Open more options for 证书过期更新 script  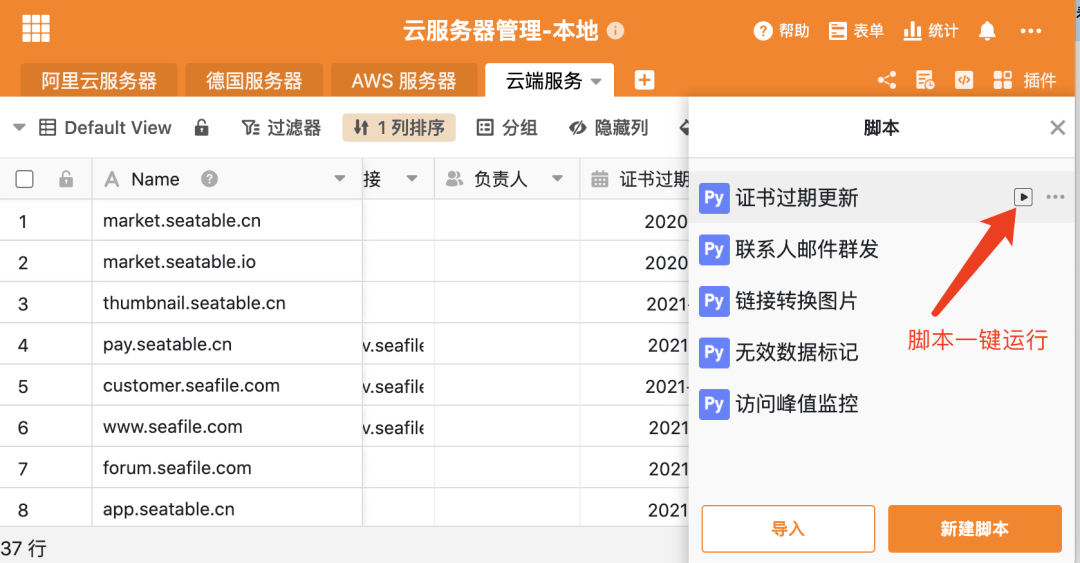pos(1055,197)
